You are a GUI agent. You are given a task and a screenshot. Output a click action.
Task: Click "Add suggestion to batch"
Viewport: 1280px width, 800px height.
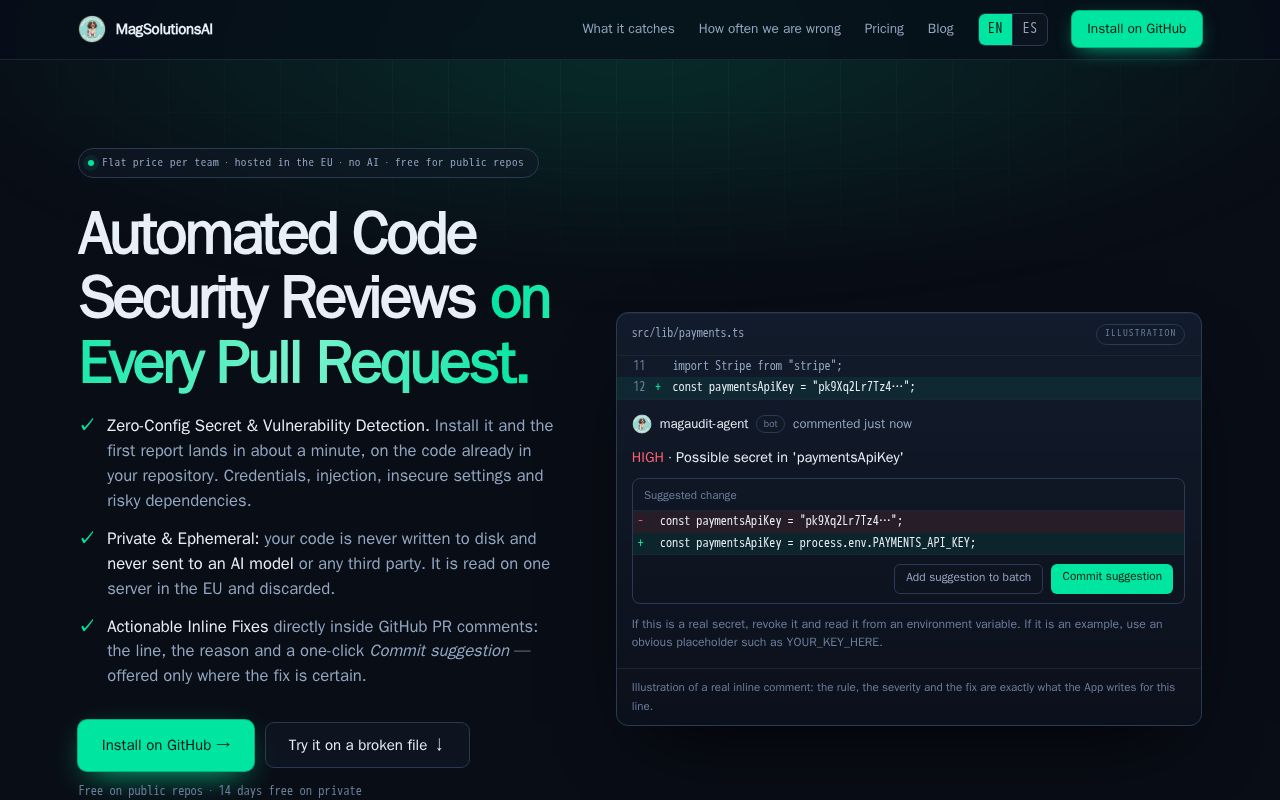pyautogui.click(x=968, y=578)
